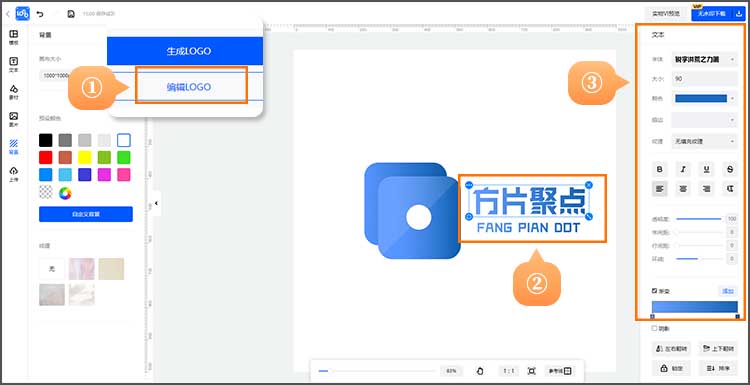Select the bright green preset color
750x385 pixels.
click(x=124, y=157)
